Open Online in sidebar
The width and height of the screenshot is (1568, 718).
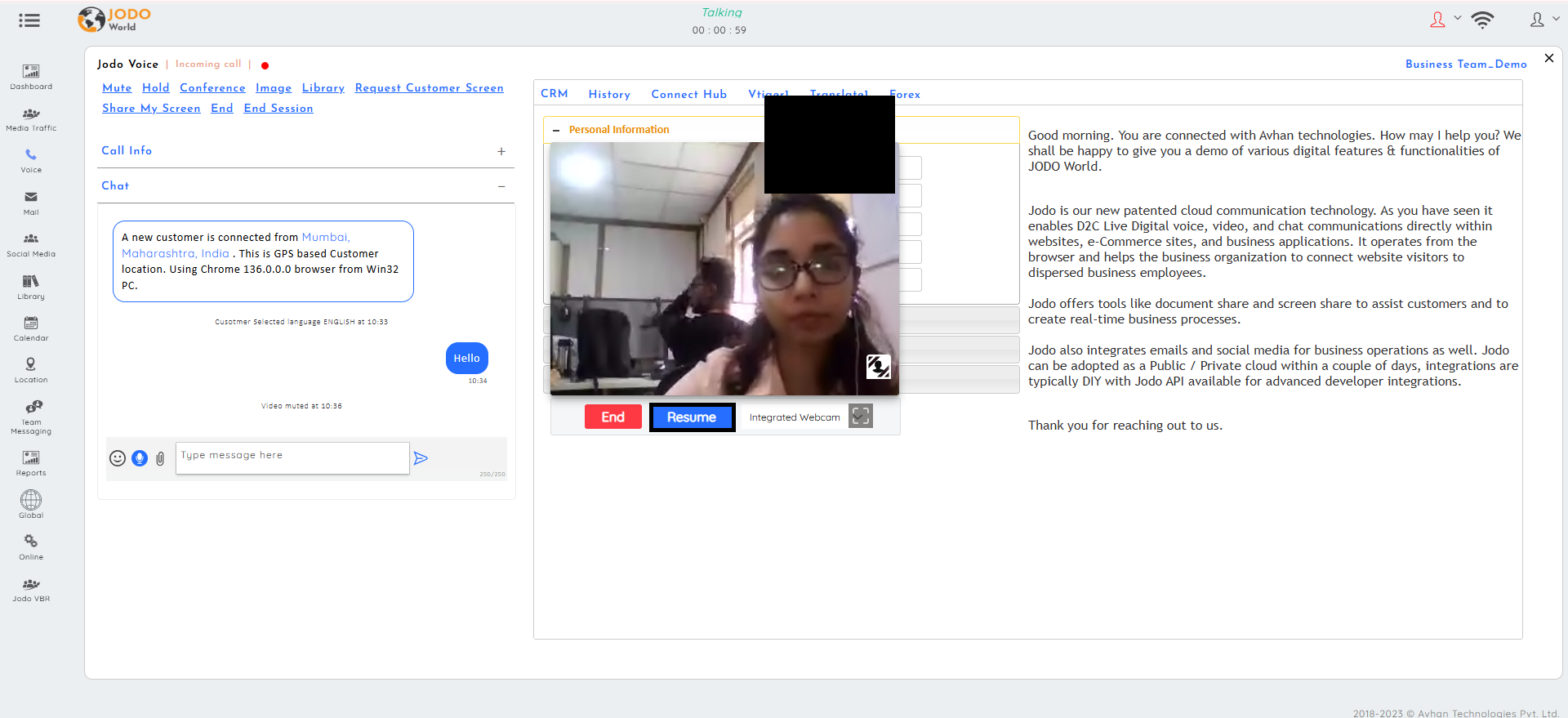pos(31,548)
